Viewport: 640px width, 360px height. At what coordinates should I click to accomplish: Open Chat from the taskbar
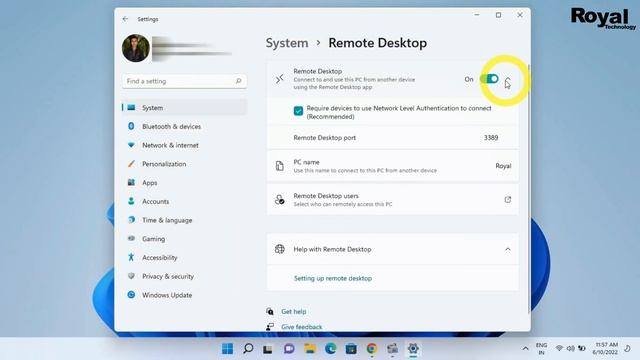point(289,349)
